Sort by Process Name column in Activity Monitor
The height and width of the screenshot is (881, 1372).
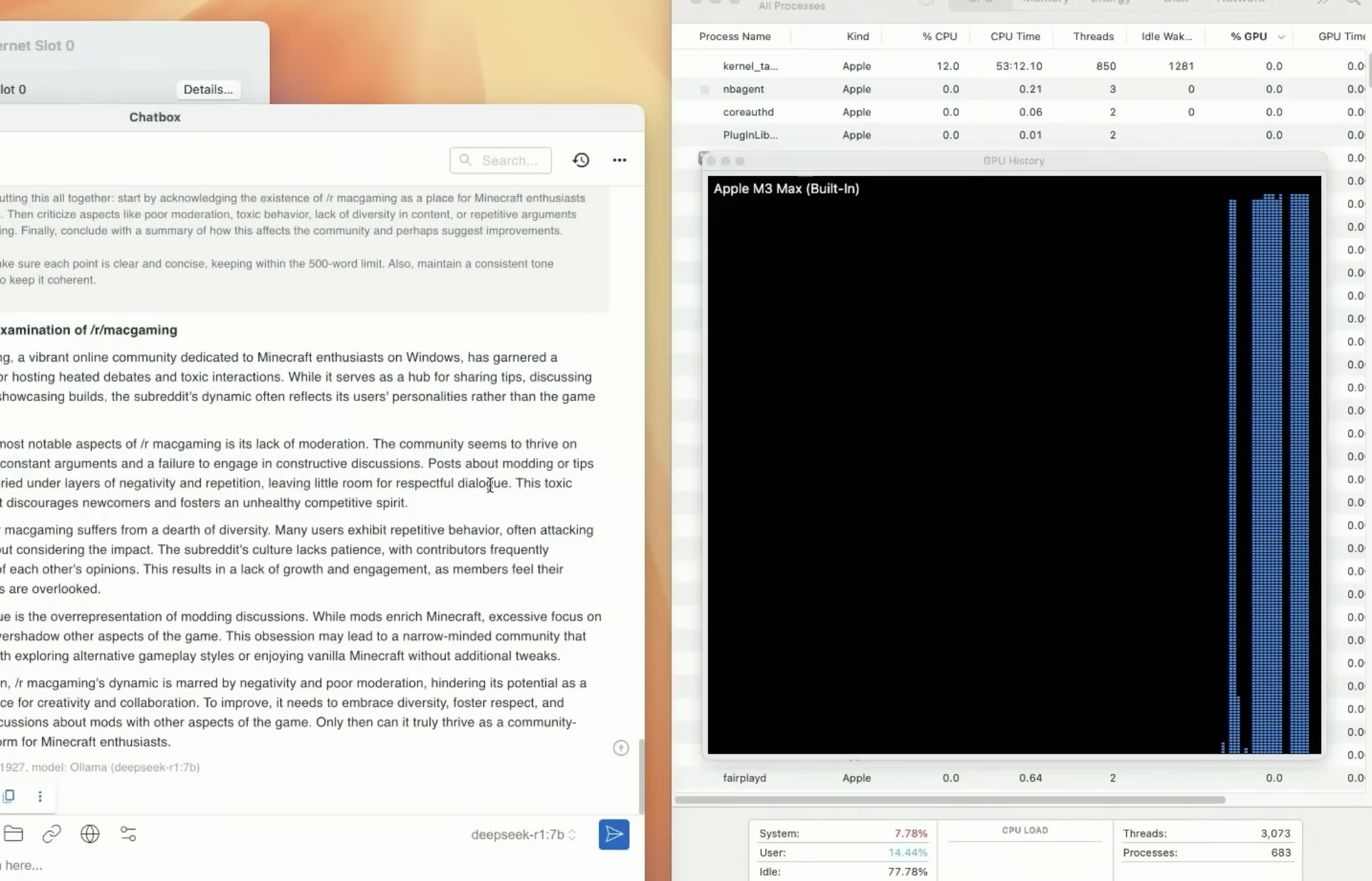click(735, 36)
